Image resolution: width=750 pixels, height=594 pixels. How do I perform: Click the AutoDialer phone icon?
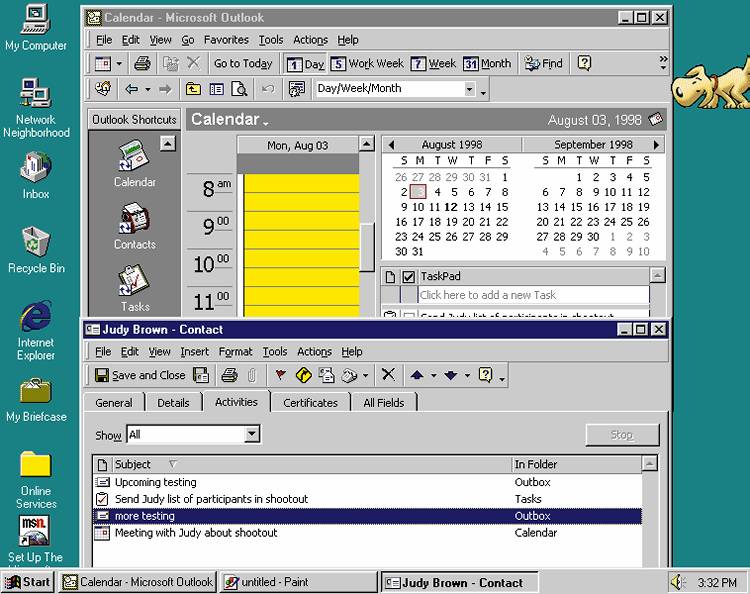349,375
